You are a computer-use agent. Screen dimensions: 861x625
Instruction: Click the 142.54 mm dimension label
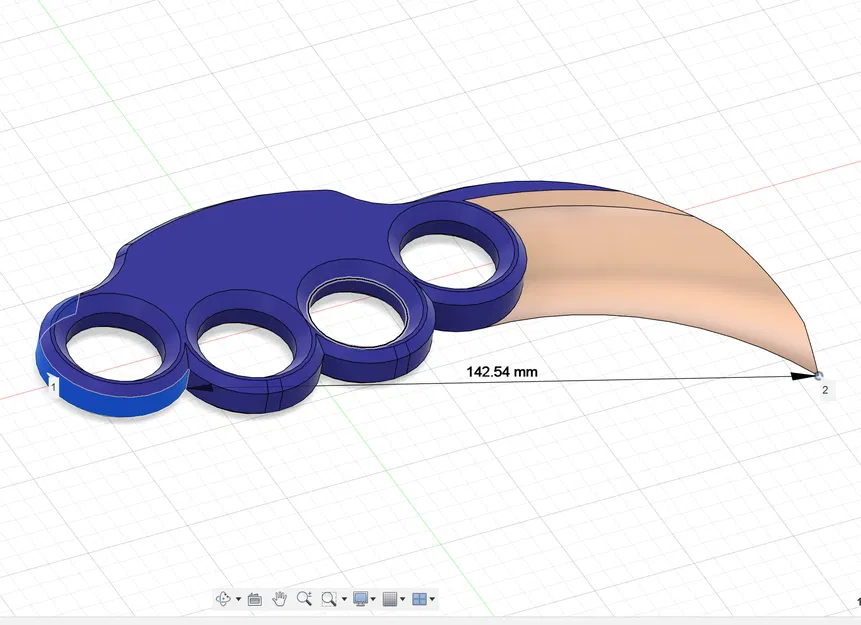[500, 370]
